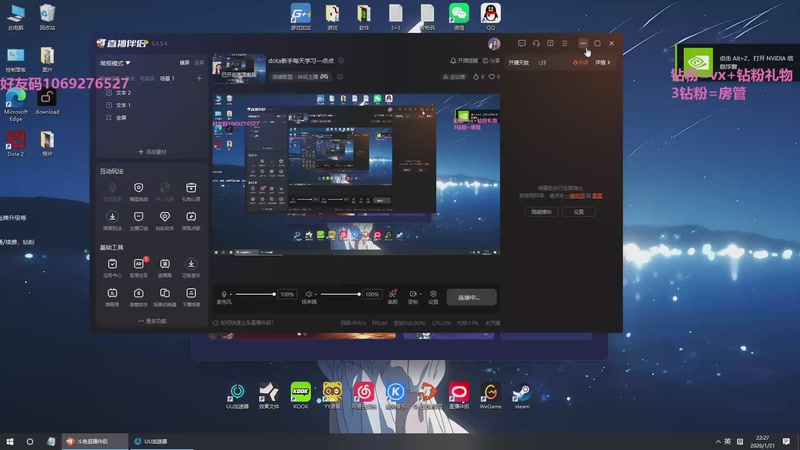Toggle the microphone mute icon
This screenshot has height=450, width=800.
coord(223,294)
